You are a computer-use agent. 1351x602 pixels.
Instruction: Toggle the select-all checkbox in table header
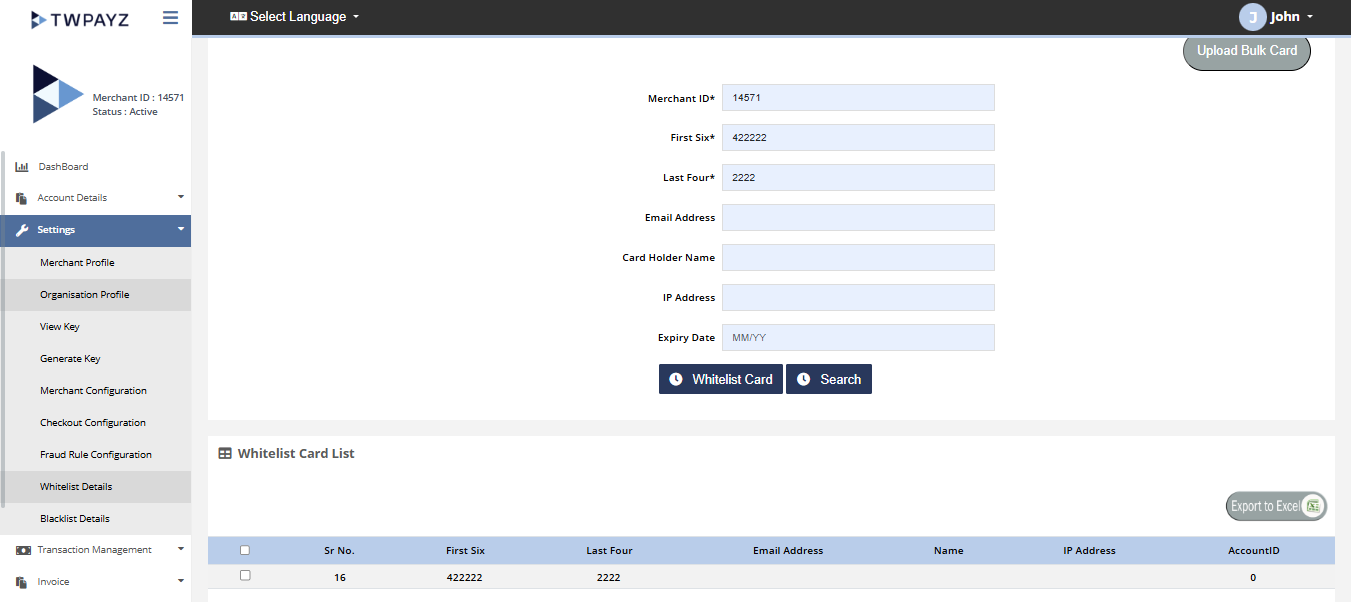(245, 550)
